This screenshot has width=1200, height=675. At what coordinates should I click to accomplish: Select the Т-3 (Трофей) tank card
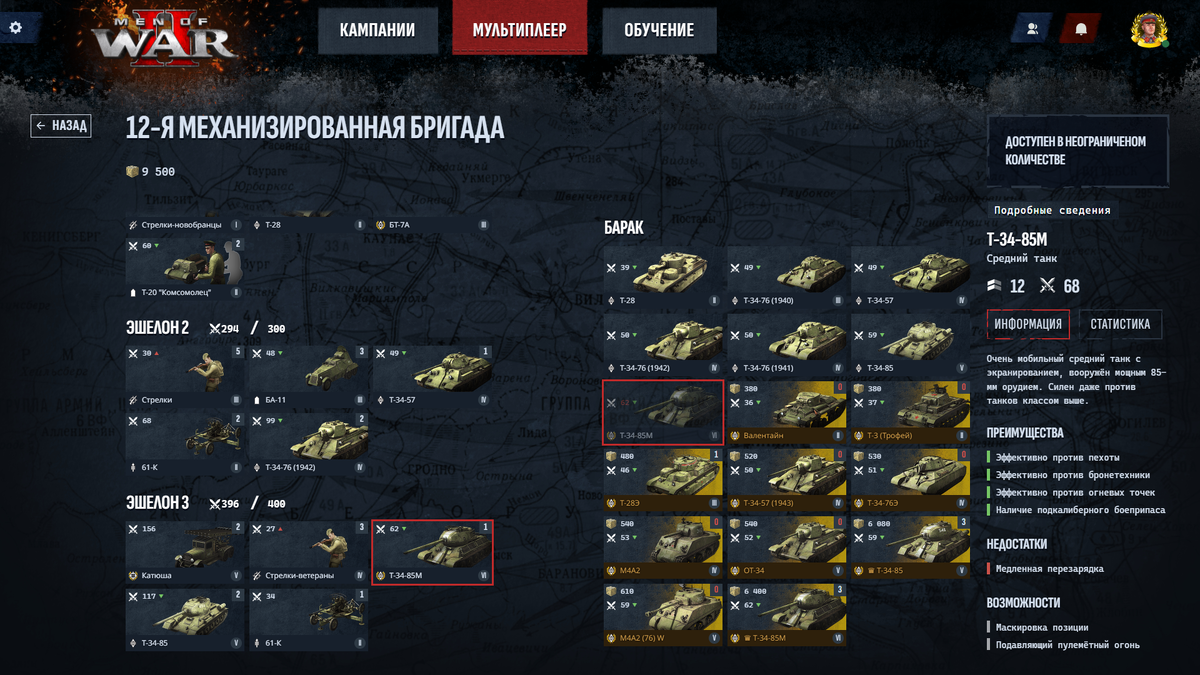[910, 411]
